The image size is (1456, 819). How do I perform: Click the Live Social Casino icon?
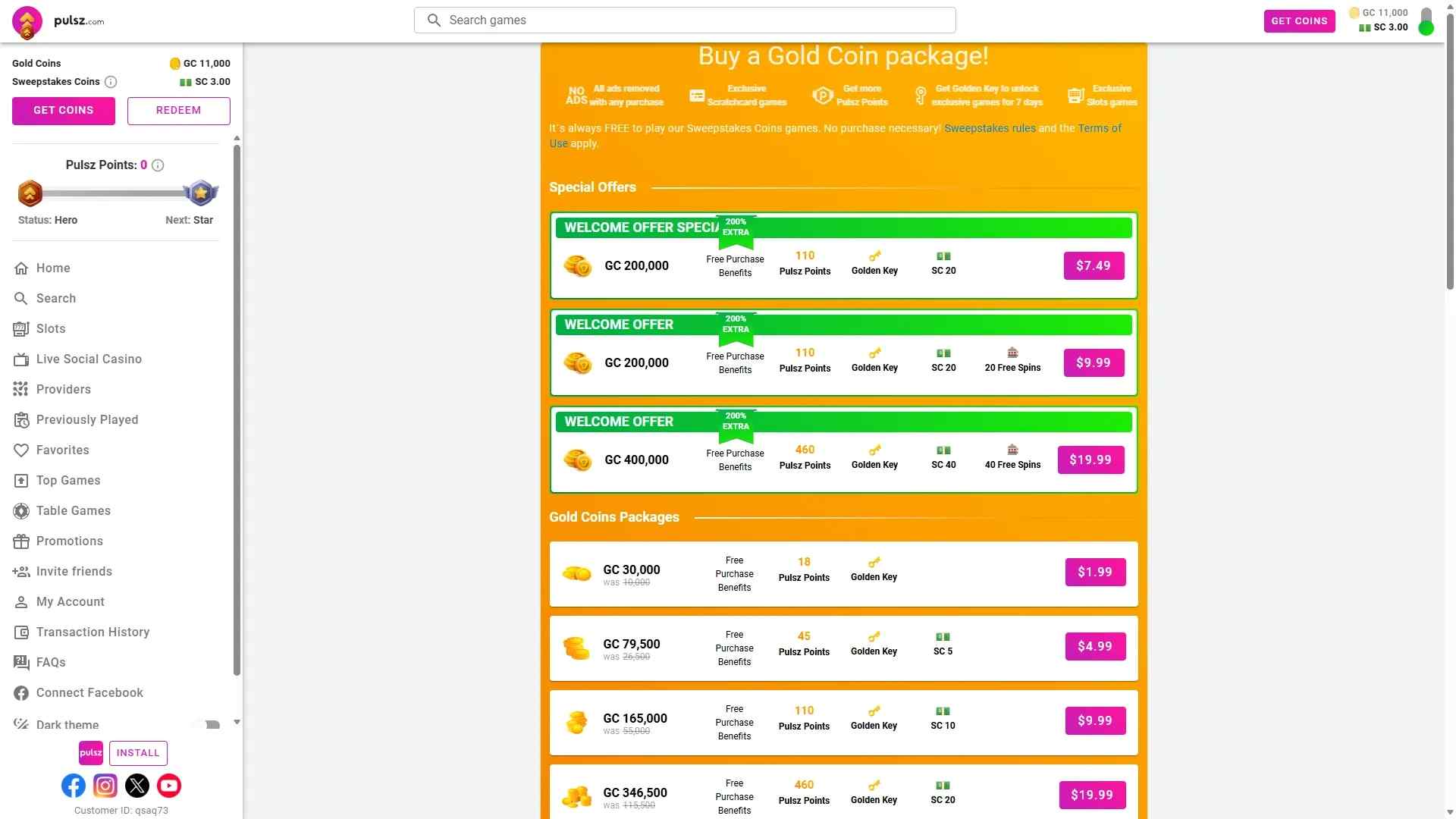pos(21,359)
